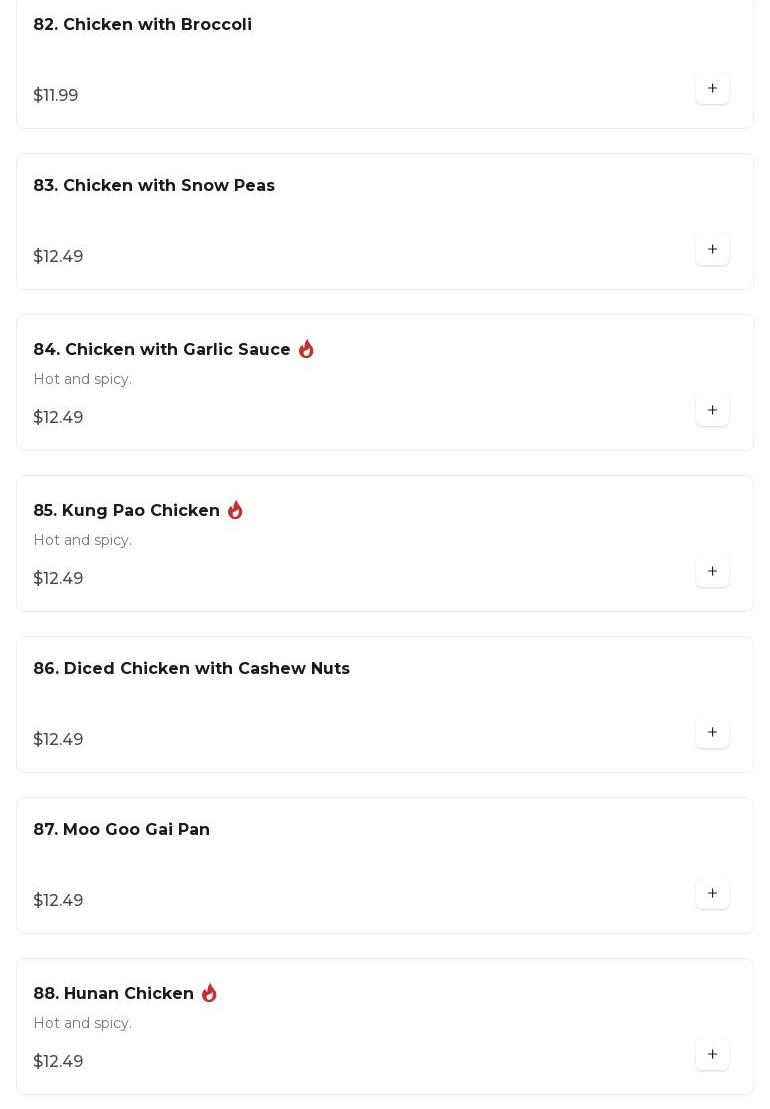The image size is (770, 1109).
Task: Add Chicken with Broccoli using plus icon
Action: 712,88
